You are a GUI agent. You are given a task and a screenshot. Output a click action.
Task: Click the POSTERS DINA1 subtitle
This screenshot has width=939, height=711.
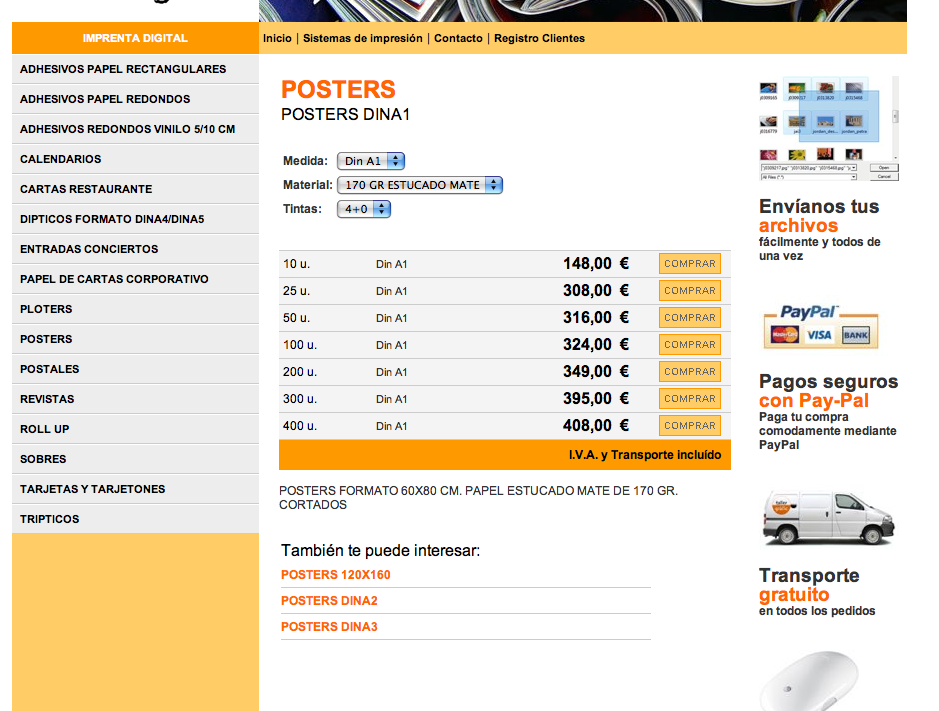click(x=346, y=114)
